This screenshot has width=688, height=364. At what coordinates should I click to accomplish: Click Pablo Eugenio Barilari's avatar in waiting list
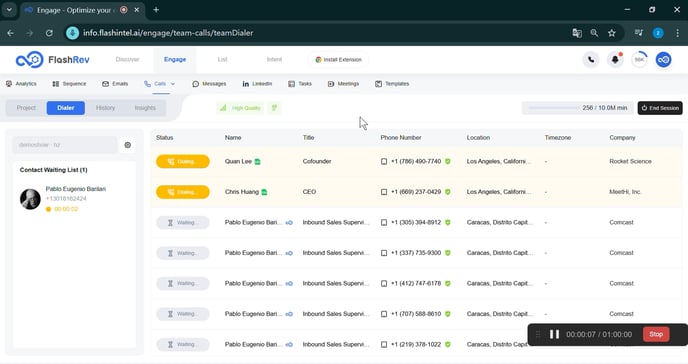pyautogui.click(x=30, y=199)
